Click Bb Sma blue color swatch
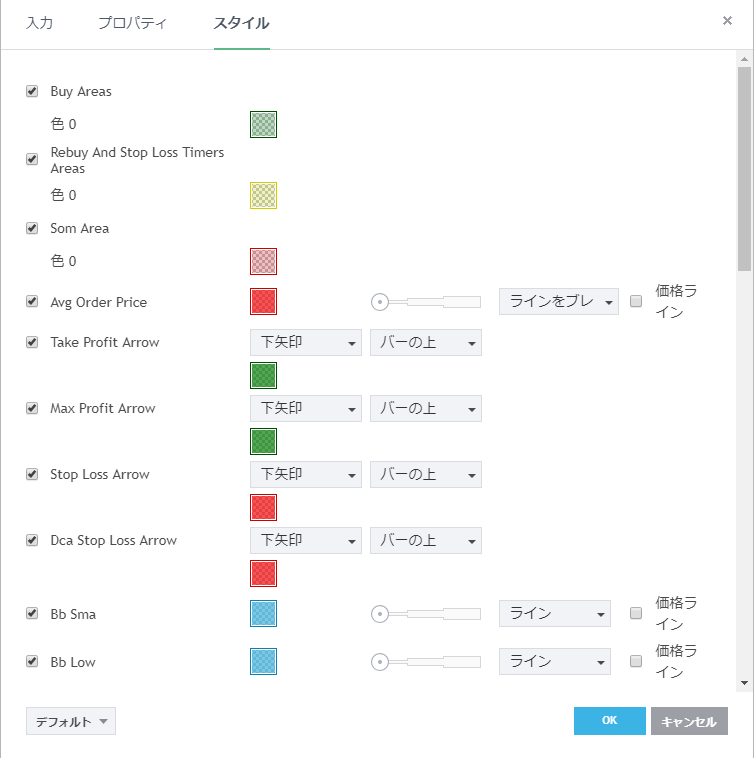Screen dimensions: 754x758 [x=263, y=613]
